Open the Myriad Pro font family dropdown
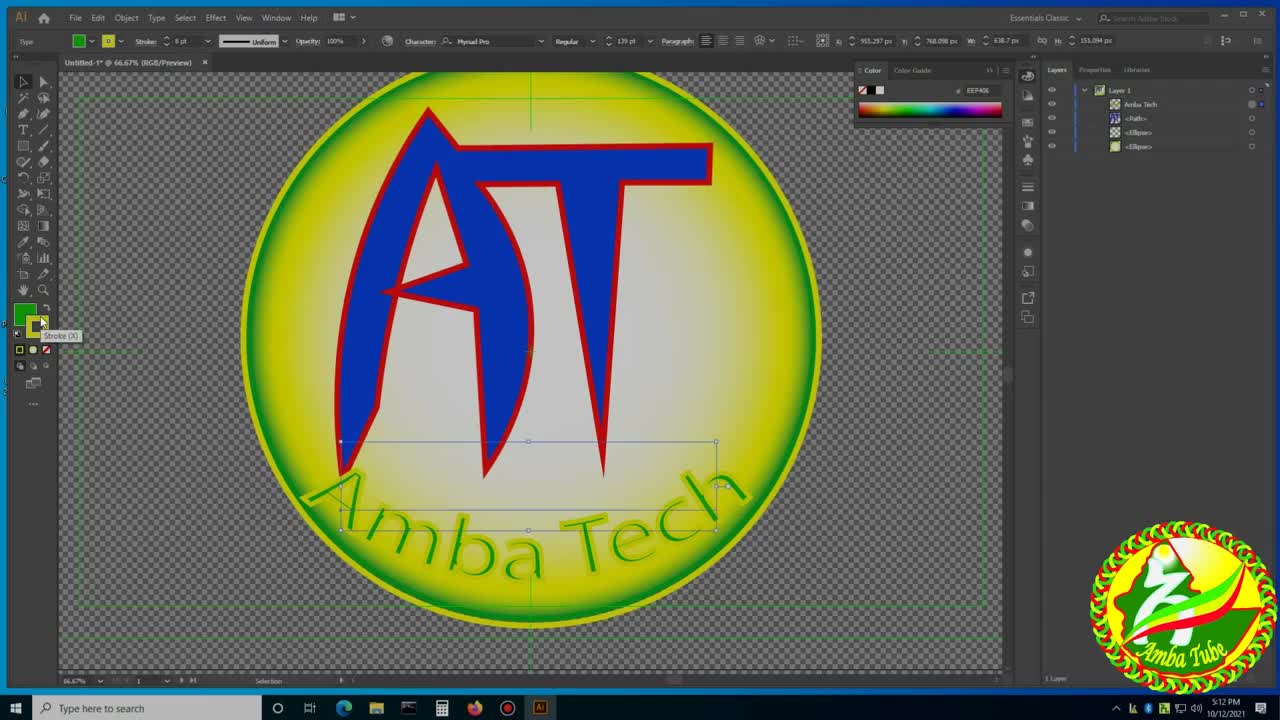This screenshot has height=720, width=1280. pos(541,41)
